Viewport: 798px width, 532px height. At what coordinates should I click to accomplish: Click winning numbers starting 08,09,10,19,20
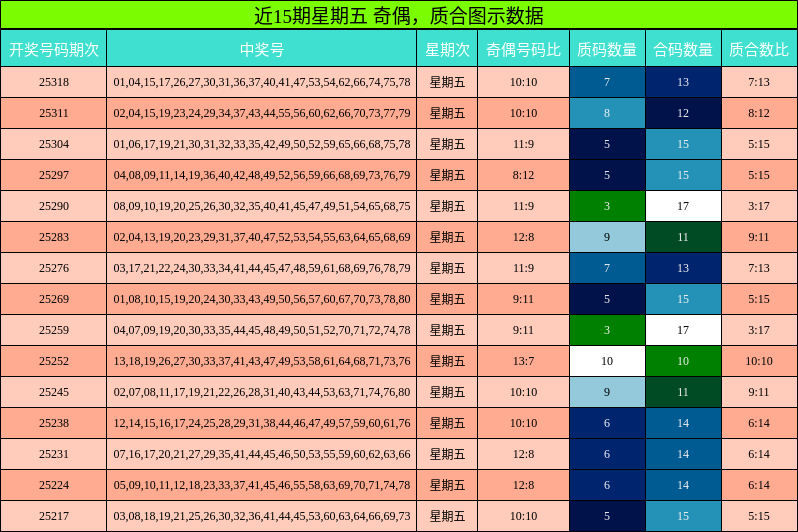pos(262,207)
